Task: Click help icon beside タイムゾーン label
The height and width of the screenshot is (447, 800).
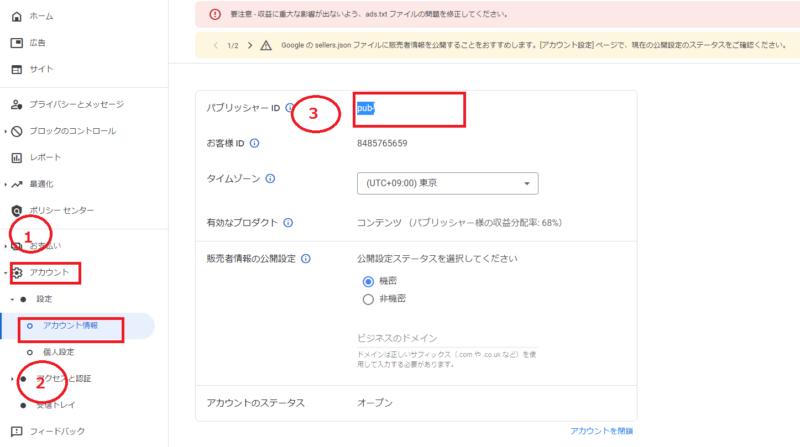Action: 270,179
